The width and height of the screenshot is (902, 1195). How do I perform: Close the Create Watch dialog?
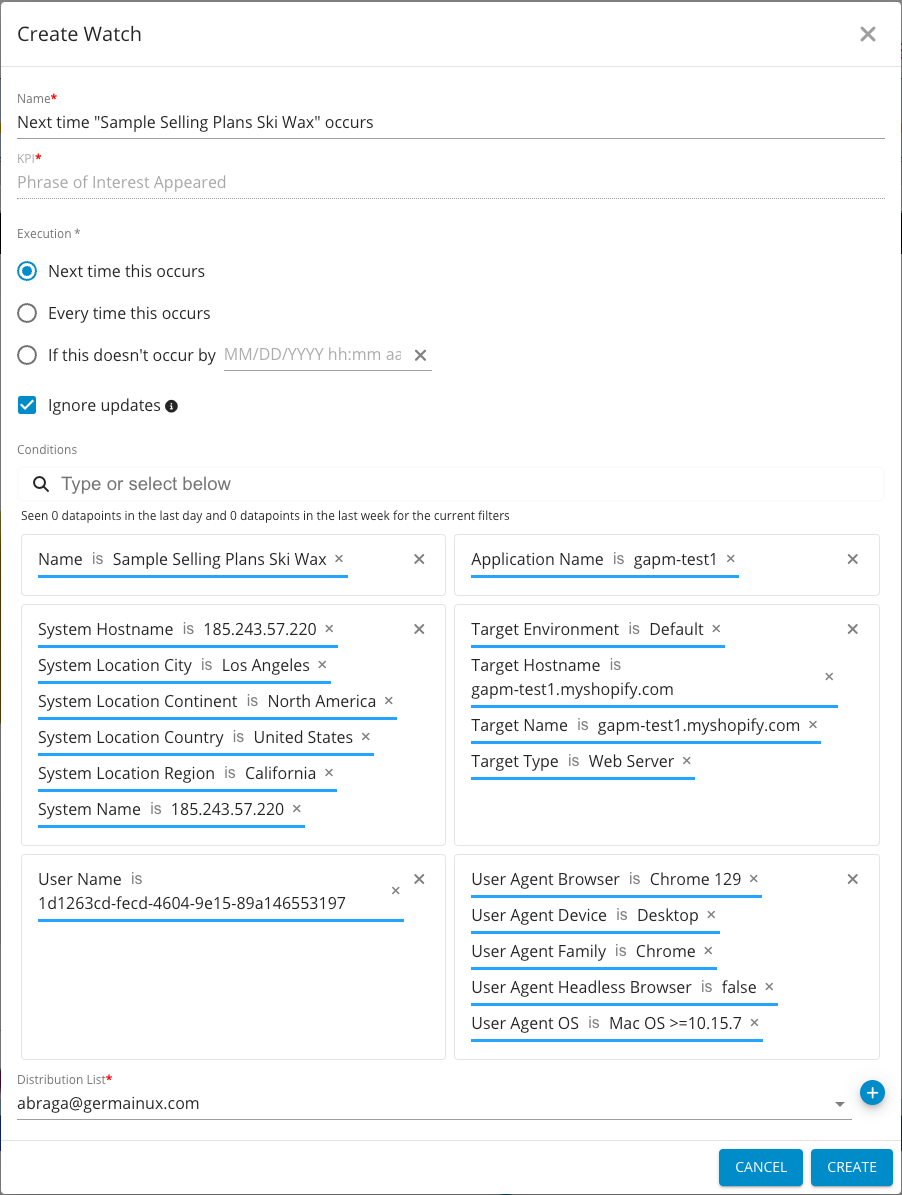tap(867, 34)
